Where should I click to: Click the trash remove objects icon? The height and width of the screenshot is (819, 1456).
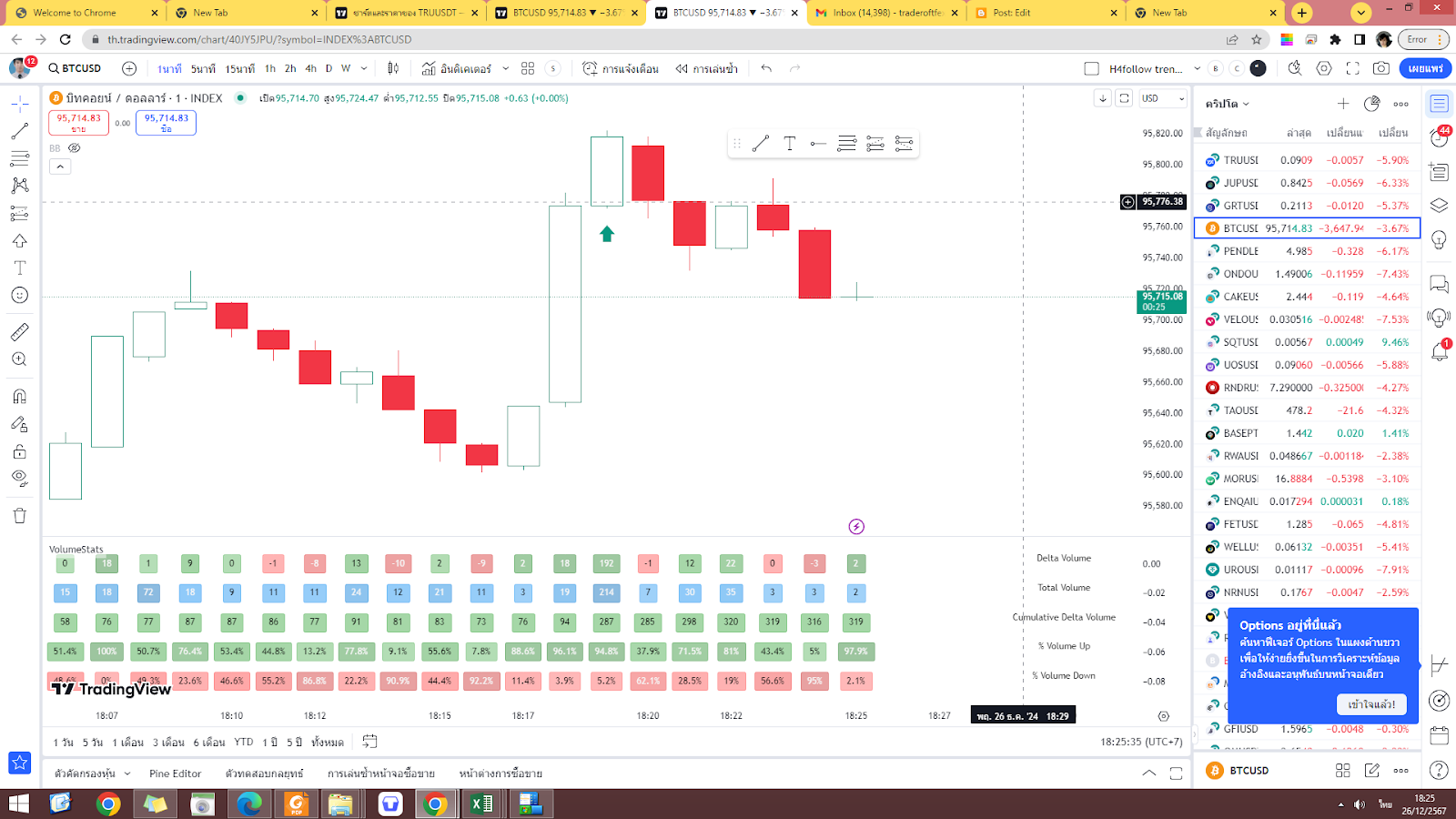[20, 516]
